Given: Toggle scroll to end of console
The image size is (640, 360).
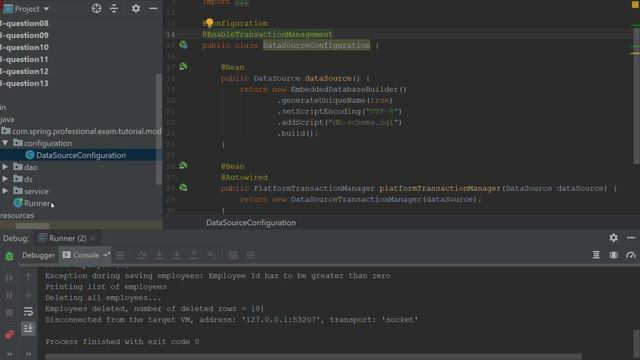Looking at the screenshot, I should tap(28, 329).
